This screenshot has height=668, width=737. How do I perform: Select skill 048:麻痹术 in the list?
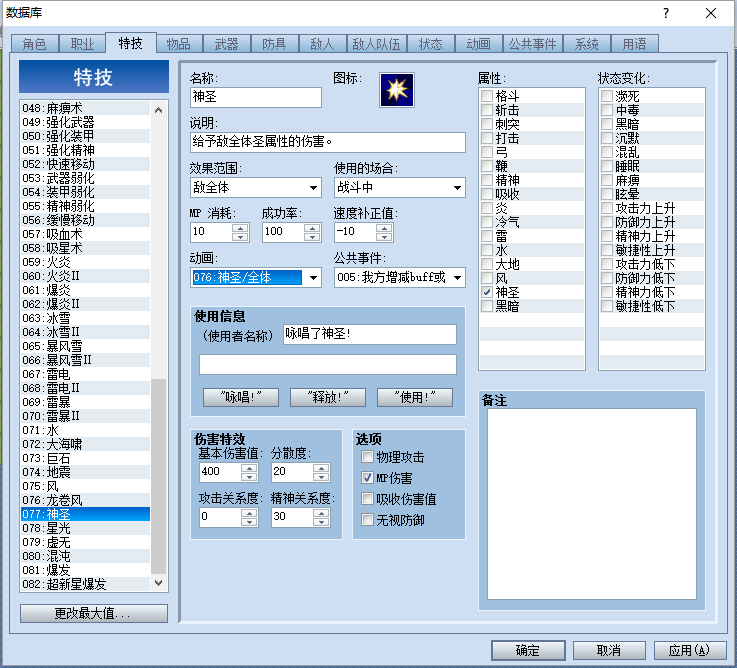click(x=86, y=108)
